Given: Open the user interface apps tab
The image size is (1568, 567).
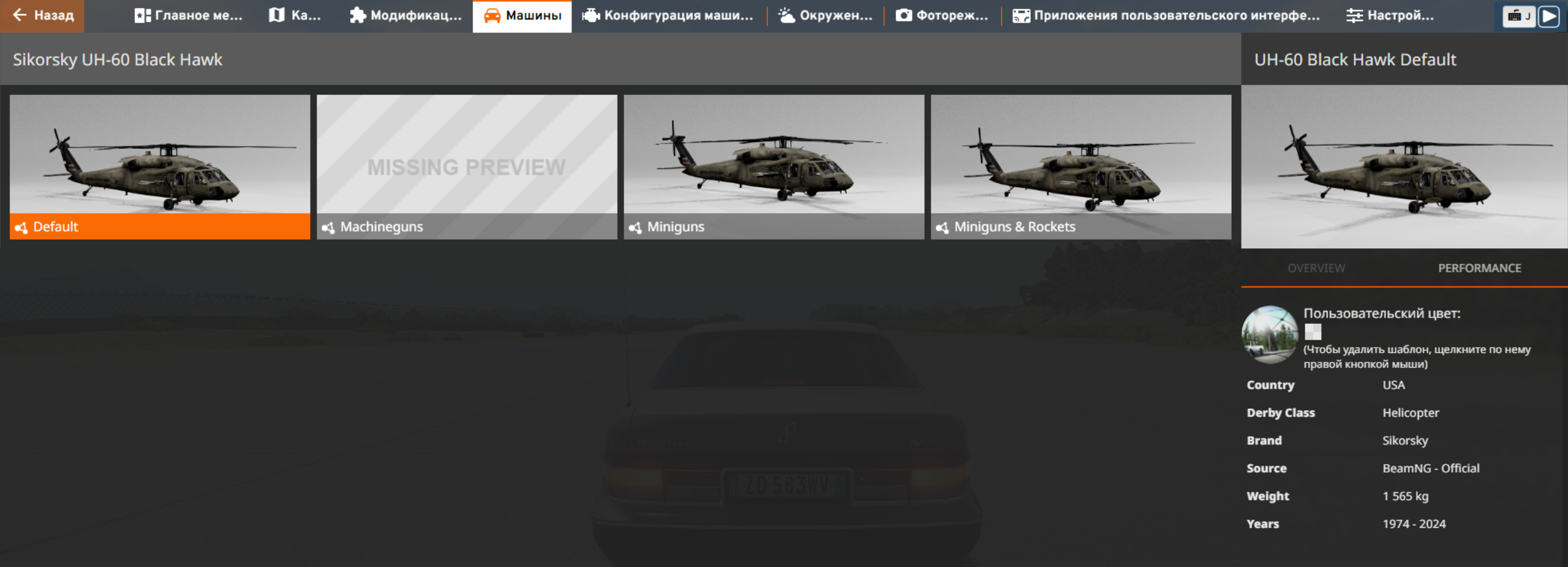Looking at the screenshot, I should 1166,15.
